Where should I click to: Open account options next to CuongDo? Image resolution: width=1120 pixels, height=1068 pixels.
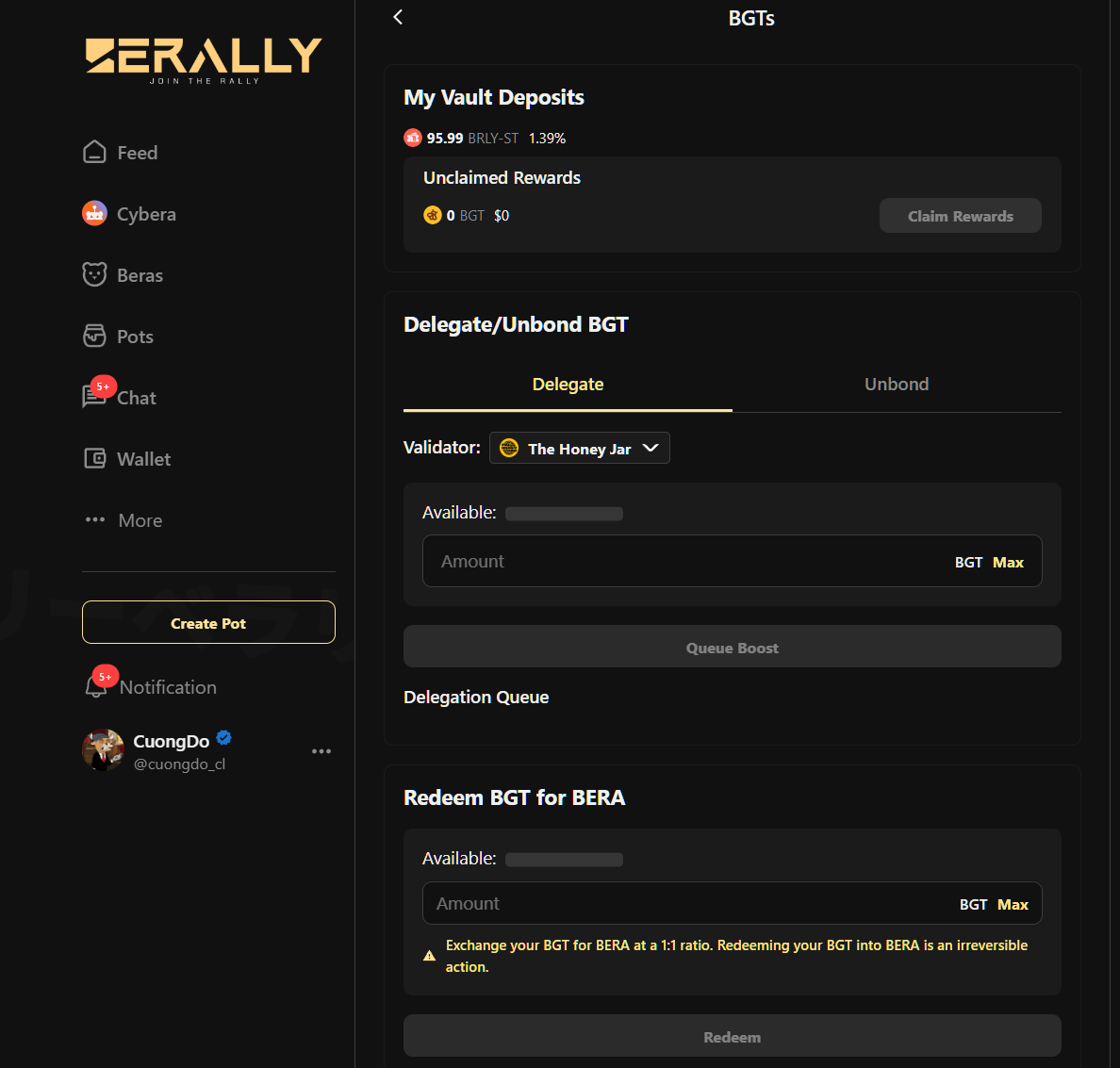click(321, 751)
